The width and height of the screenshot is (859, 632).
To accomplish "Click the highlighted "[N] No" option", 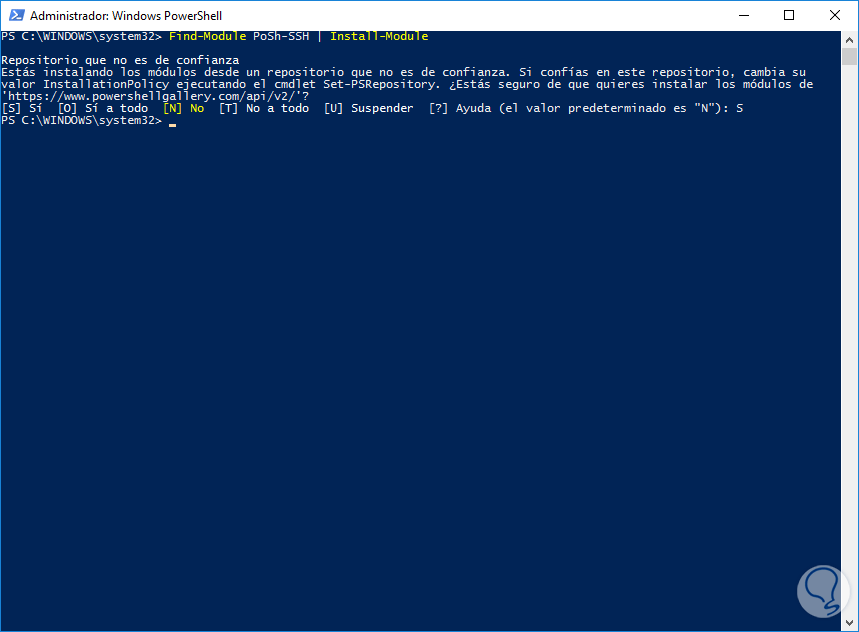I will (183, 108).
